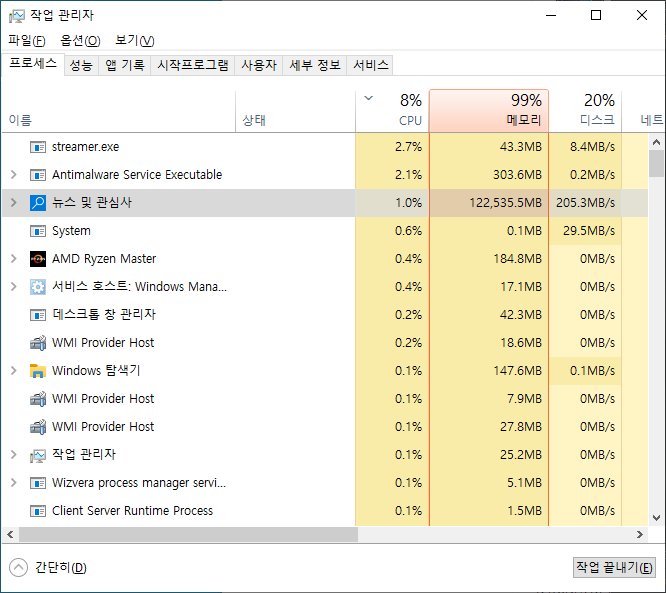Select the Windows 탐색기 folder icon
The width and height of the screenshot is (666, 593).
38,371
